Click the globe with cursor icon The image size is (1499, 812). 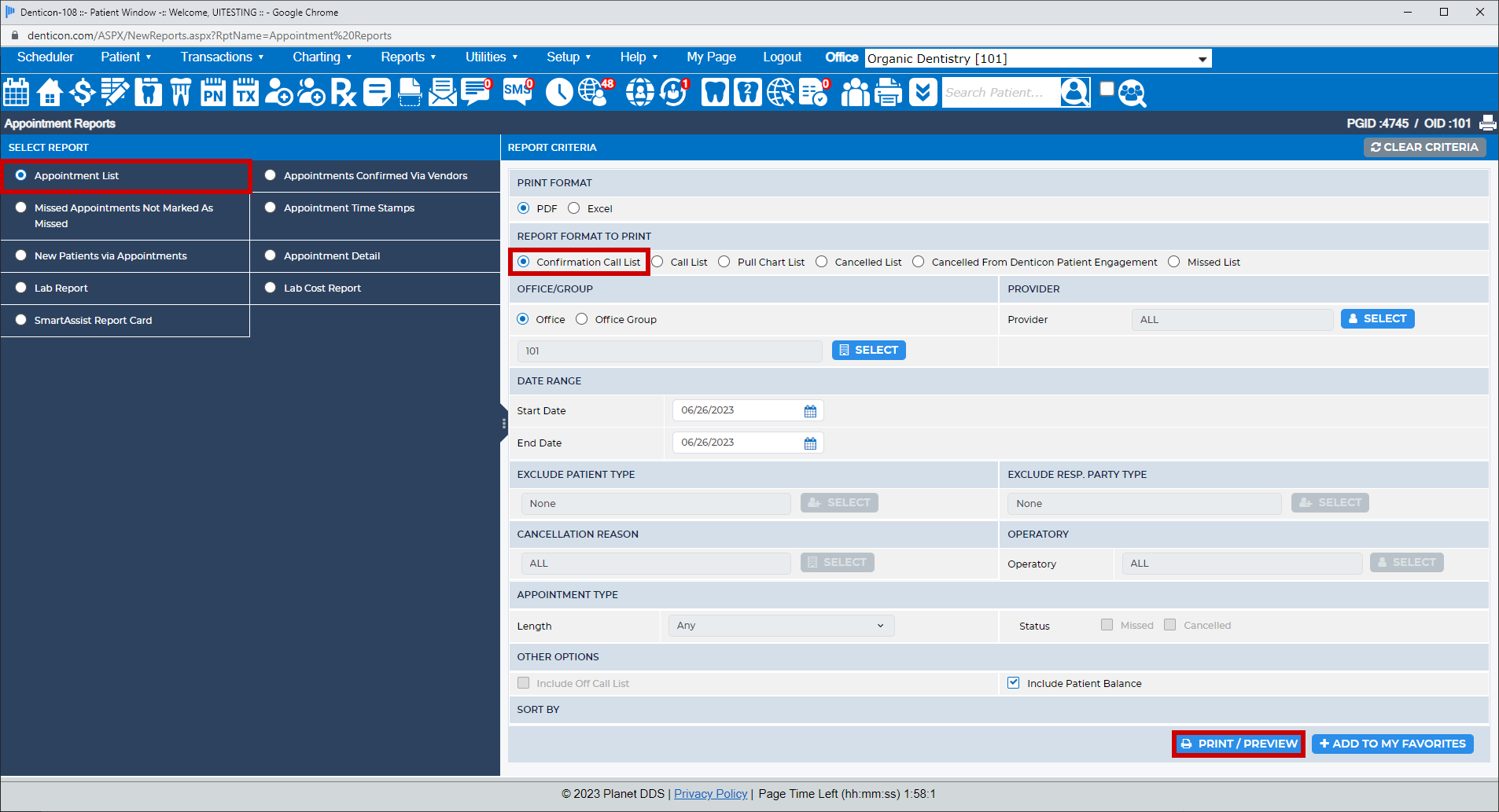(x=781, y=92)
